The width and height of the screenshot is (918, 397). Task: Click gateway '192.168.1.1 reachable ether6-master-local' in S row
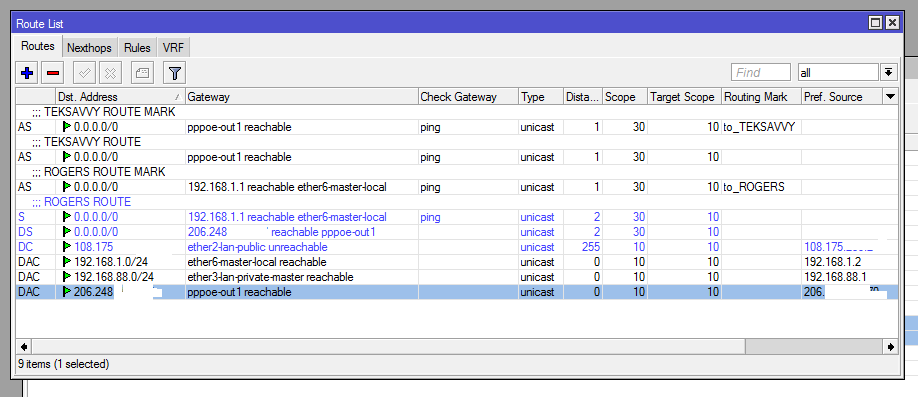point(287,217)
